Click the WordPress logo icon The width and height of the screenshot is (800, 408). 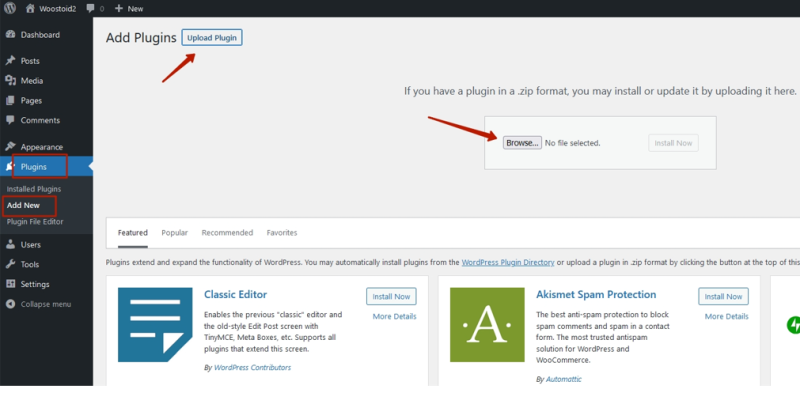click(10, 8)
